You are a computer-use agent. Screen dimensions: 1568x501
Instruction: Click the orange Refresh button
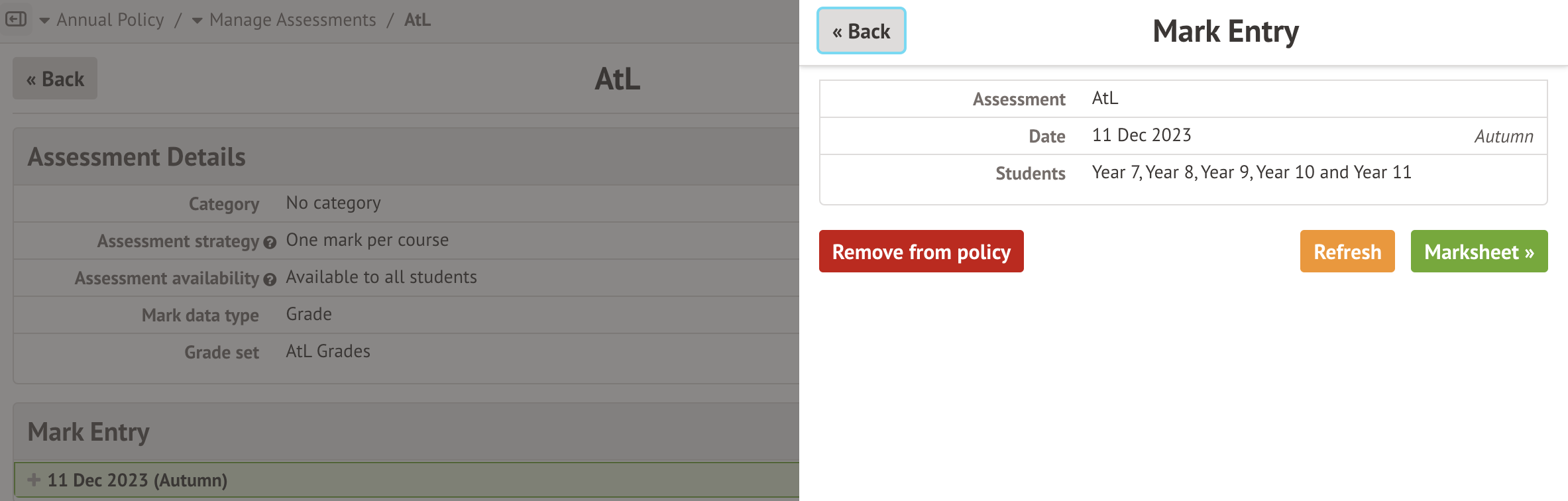pos(1347,252)
